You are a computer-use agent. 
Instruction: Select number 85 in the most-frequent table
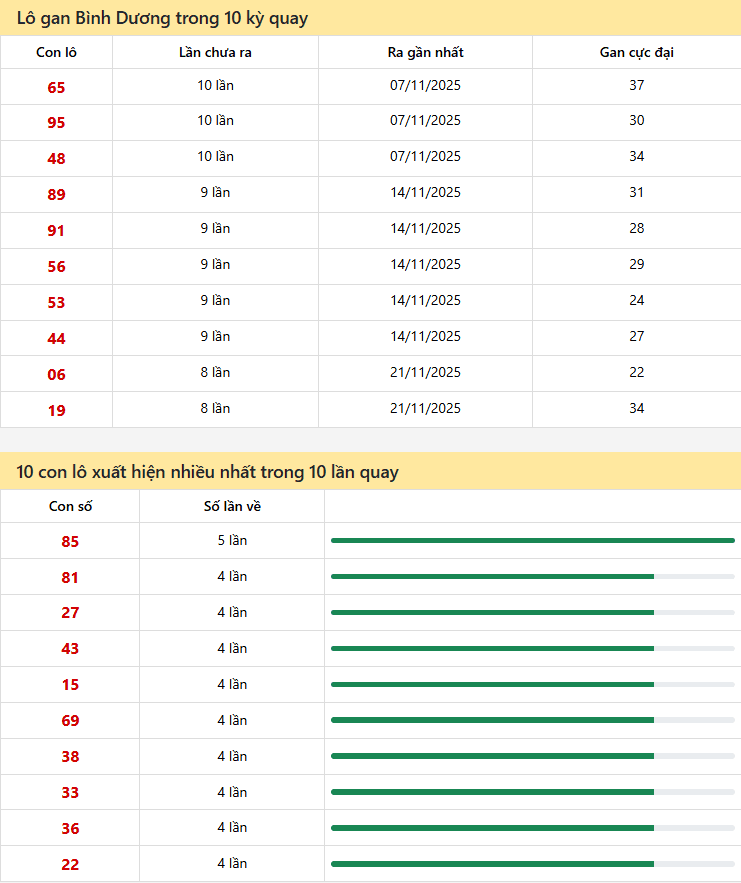(x=70, y=541)
